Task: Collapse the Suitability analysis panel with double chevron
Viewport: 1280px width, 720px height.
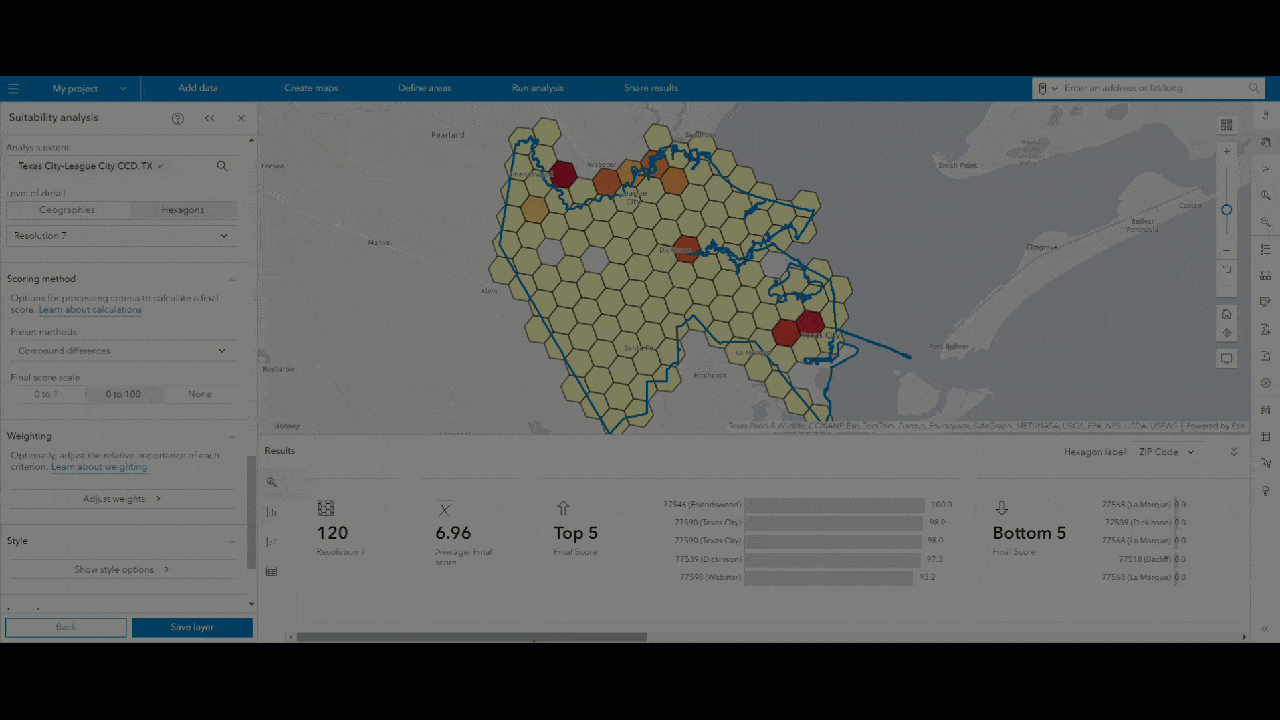Action: click(209, 118)
